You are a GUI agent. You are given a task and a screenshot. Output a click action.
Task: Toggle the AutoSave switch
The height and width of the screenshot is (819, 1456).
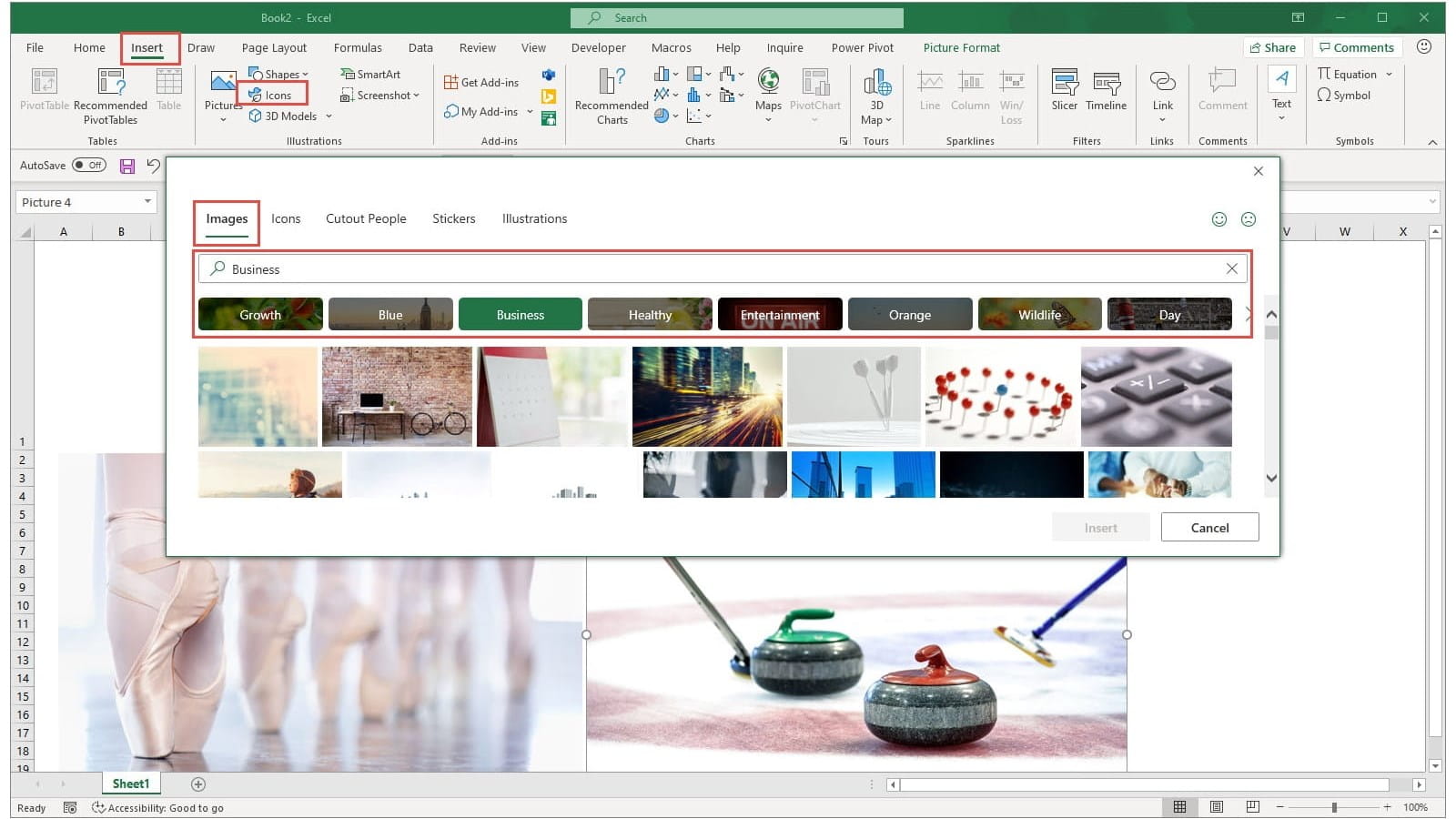click(89, 166)
